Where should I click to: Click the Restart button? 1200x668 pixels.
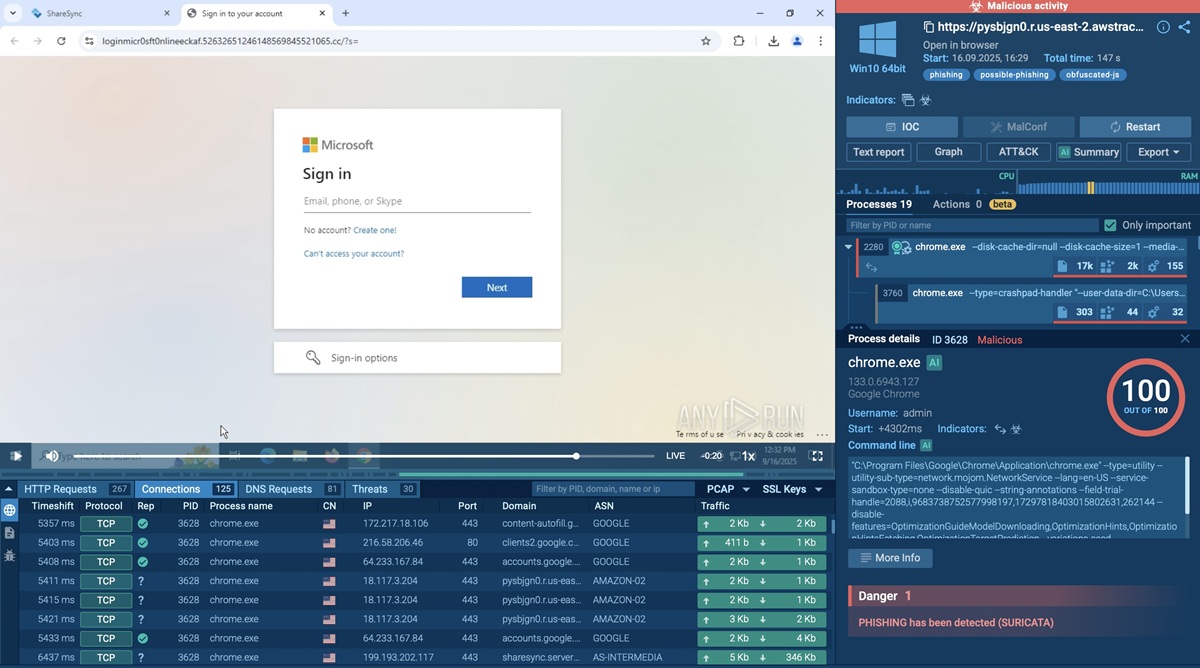(x=1134, y=127)
